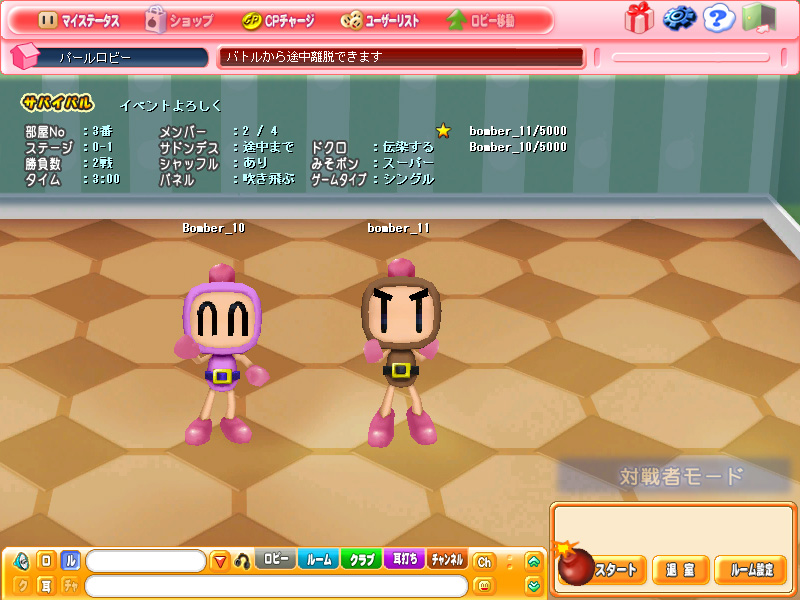Switch to 耳打ち whisper tab
The width and height of the screenshot is (800, 600).
(405, 560)
